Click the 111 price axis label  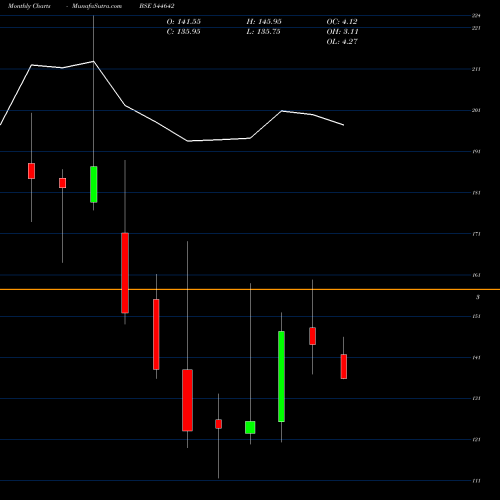pyautogui.click(x=476, y=481)
